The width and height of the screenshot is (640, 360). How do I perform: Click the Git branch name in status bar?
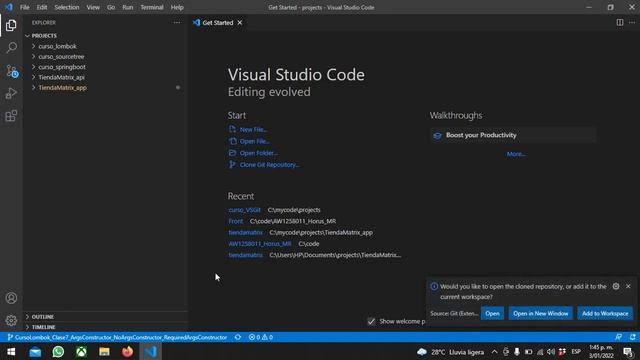tap(118, 337)
